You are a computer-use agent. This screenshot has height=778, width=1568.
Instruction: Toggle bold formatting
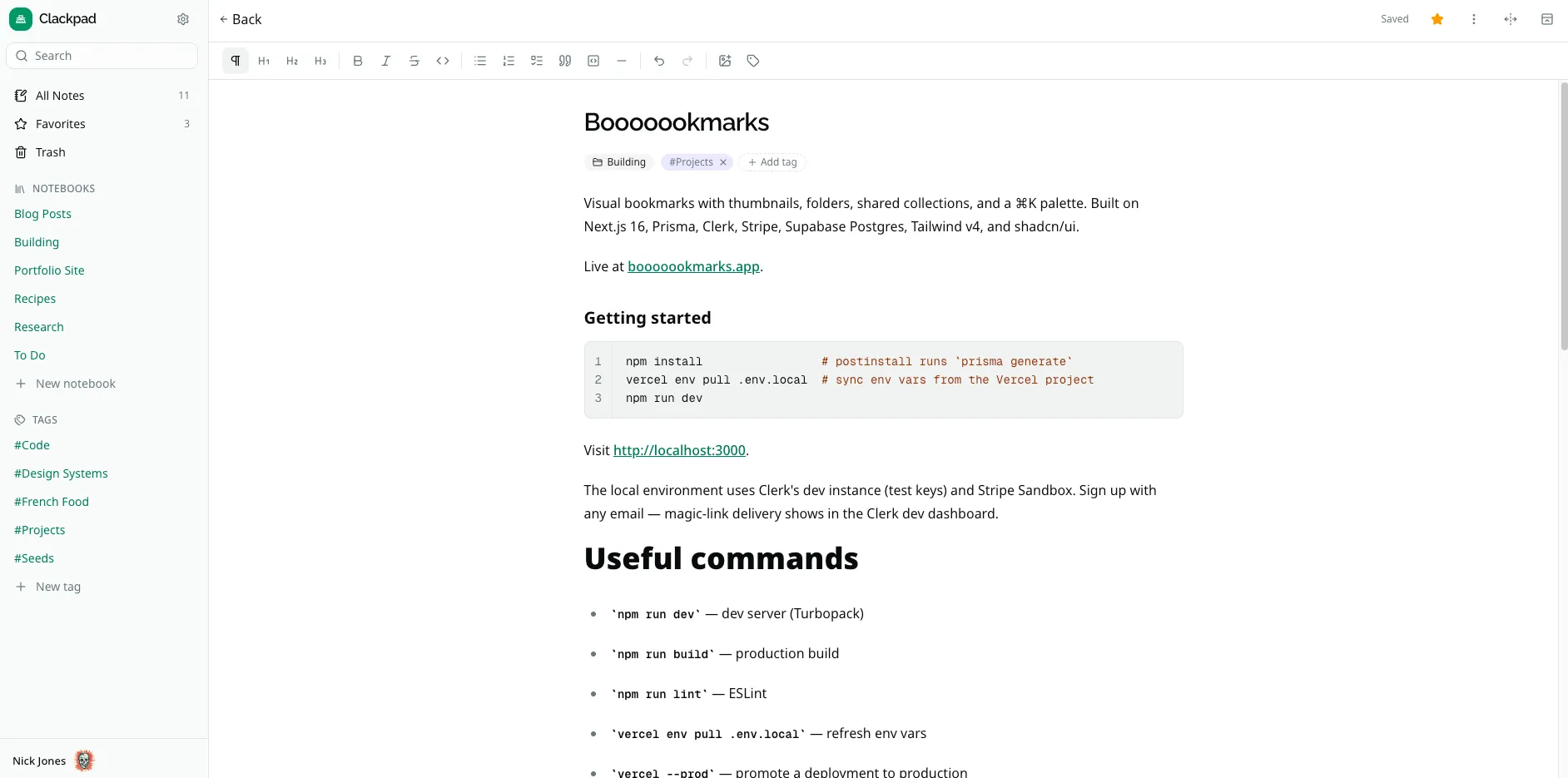point(358,61)
